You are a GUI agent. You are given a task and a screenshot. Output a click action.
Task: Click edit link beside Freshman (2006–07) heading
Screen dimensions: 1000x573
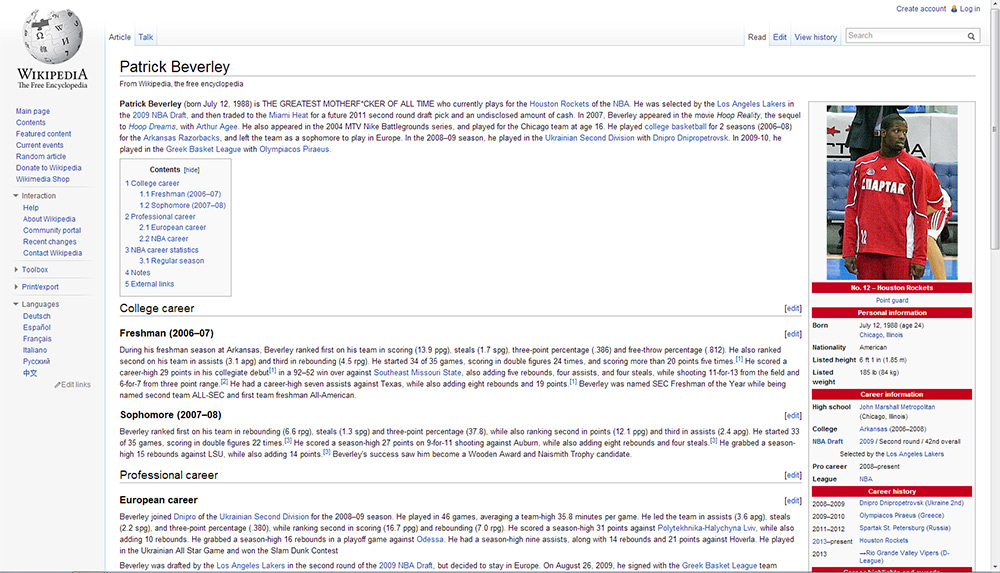[793, 334]
